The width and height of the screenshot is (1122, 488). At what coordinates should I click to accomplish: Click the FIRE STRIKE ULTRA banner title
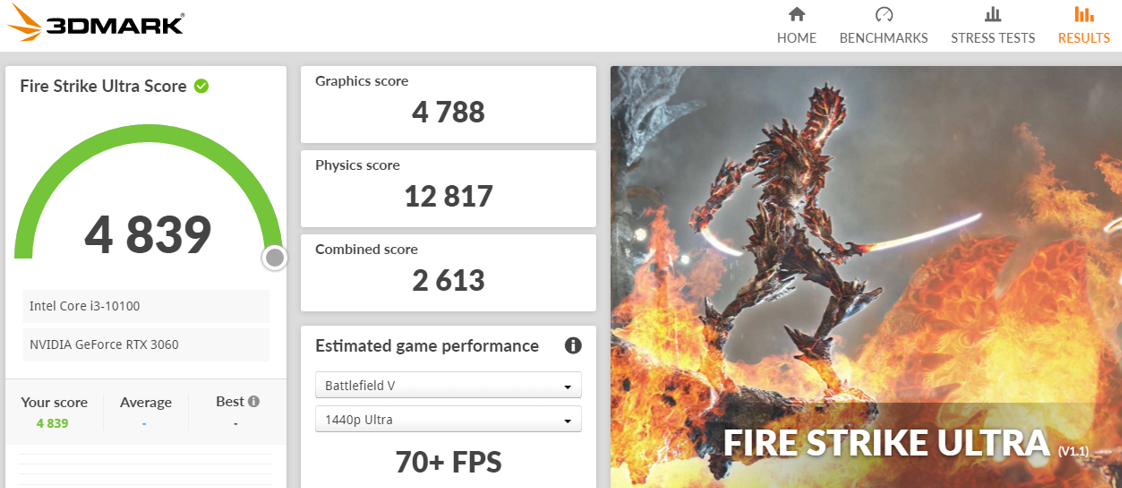click(x=886, y=443)
